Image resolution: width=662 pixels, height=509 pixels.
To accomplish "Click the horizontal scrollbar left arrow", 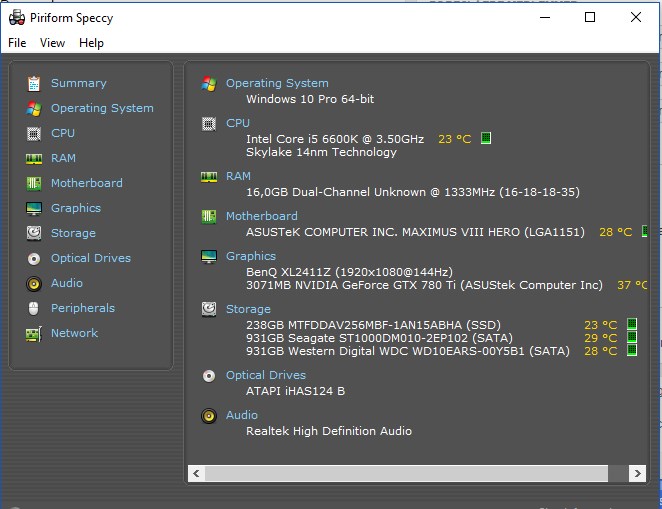I will point(196,474).
